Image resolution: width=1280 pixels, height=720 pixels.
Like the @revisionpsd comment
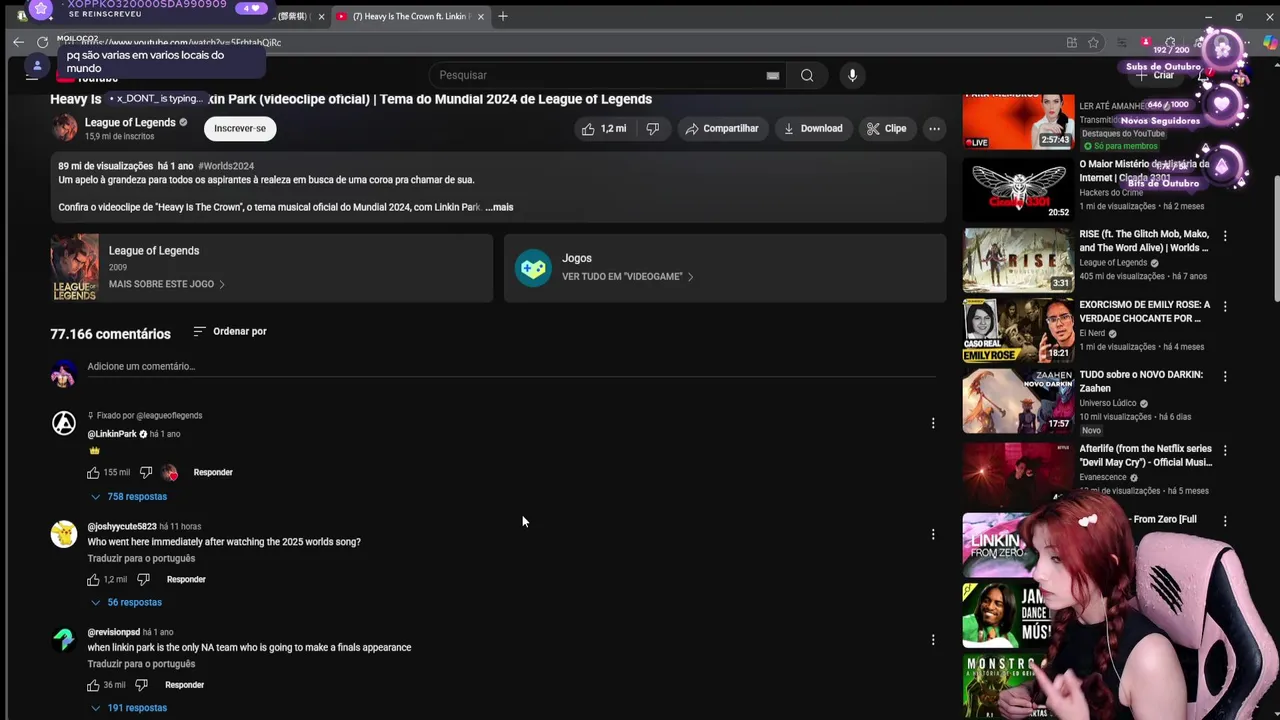pyautogui.click(x=93, y=685)
